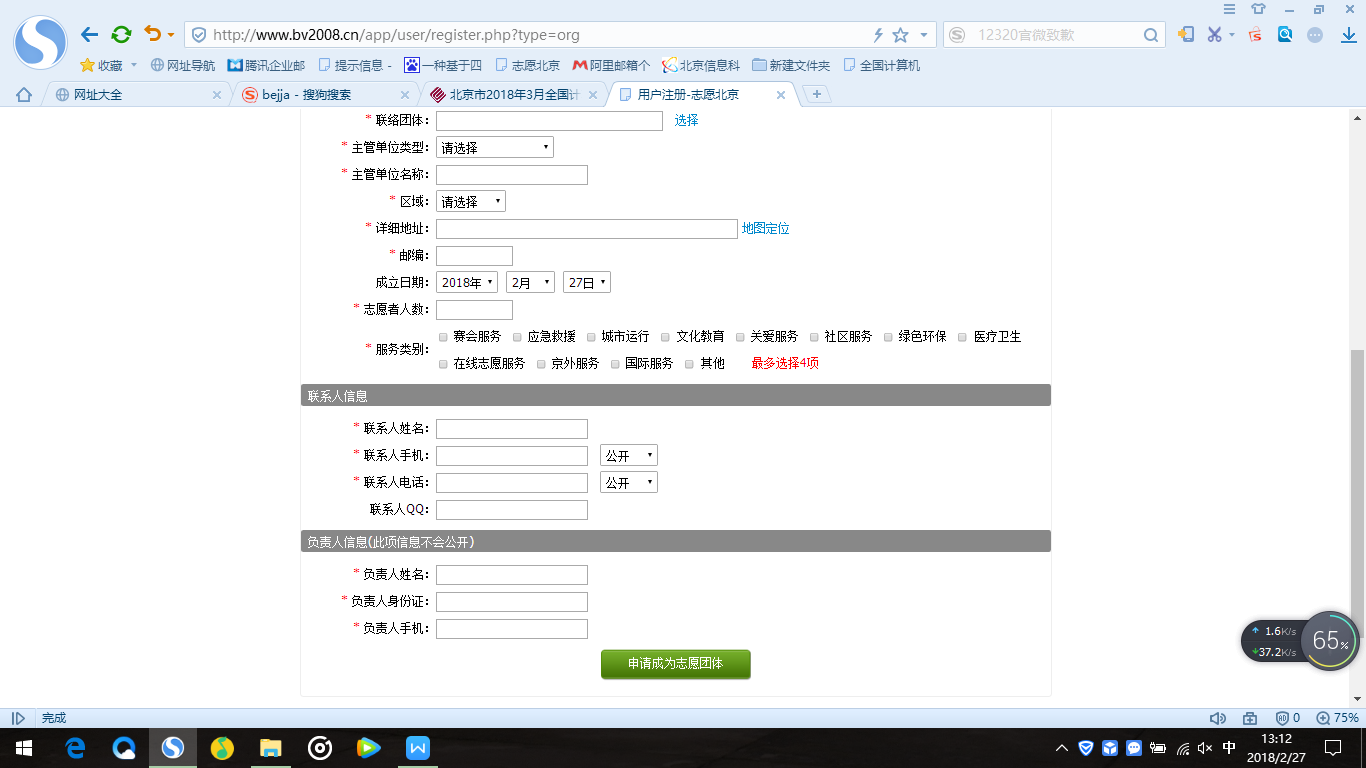Click the search magnifier icon
The width and height of the screenshot is (1366, 768).
[x=1151, y=35]
